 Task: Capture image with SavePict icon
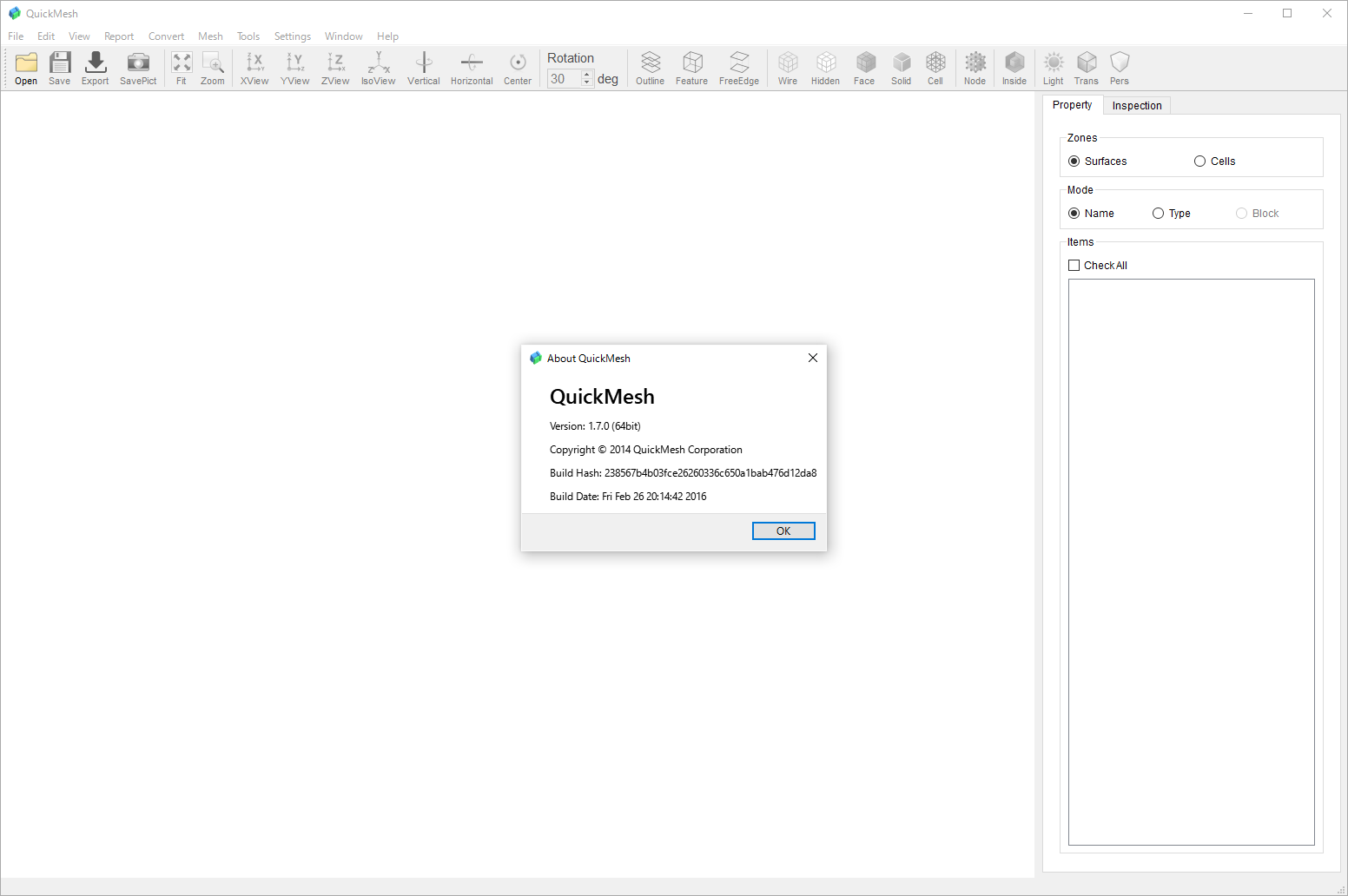point(138,69)
